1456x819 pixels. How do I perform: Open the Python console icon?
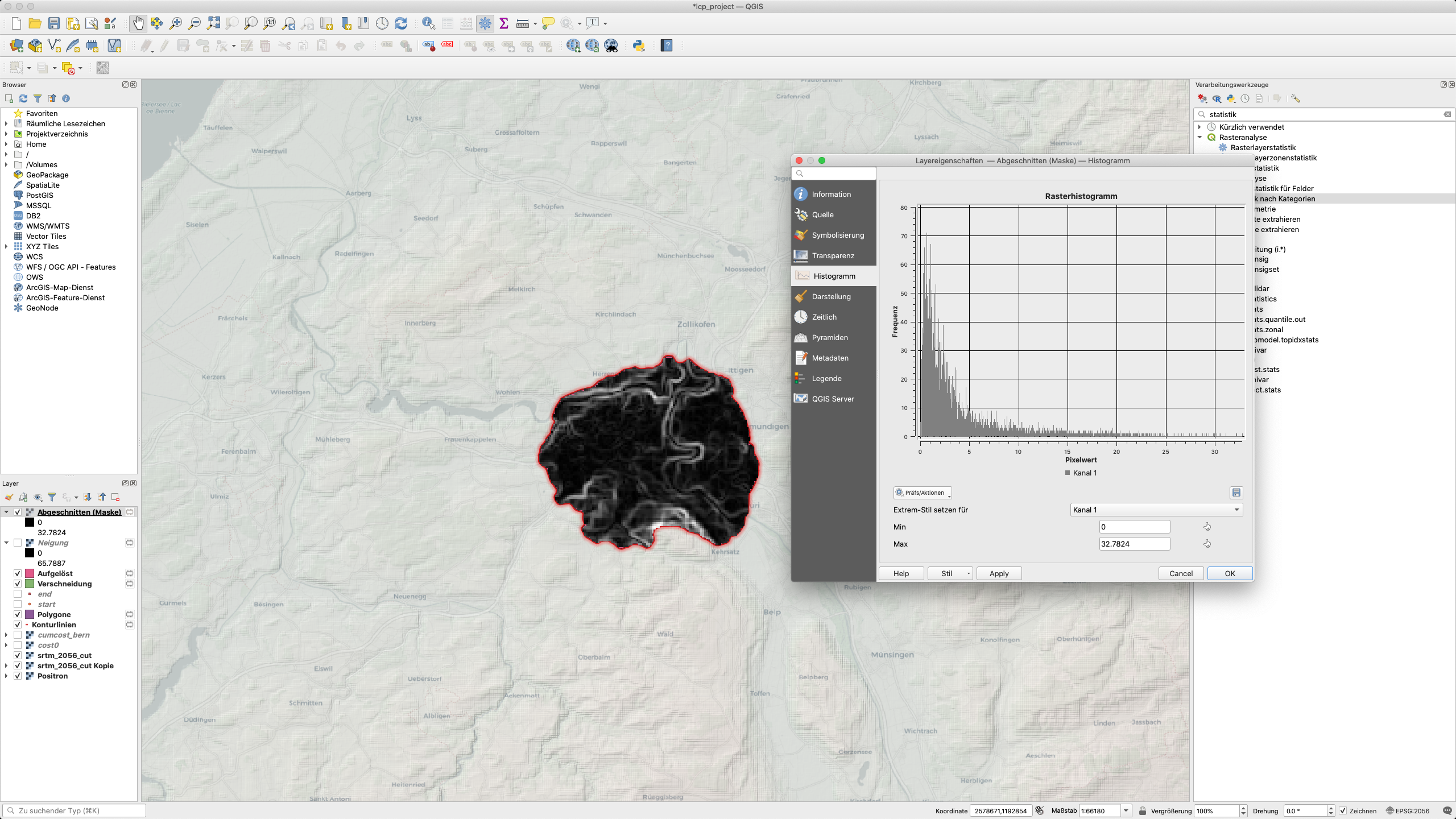[639, 45]
